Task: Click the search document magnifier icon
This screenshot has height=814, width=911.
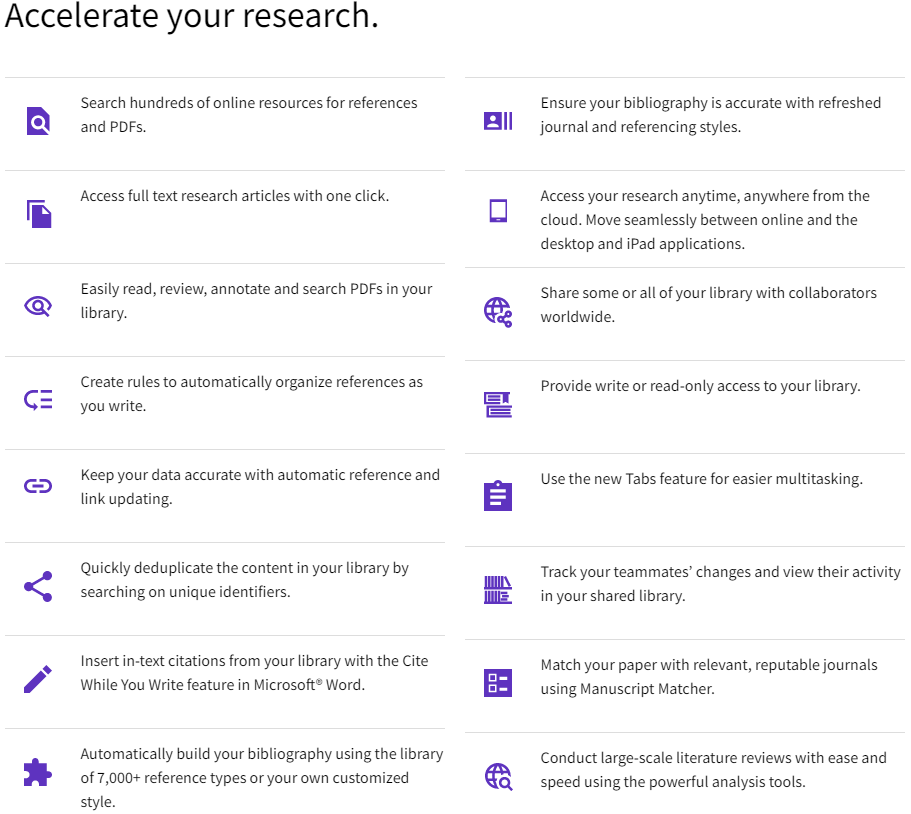Action: 38,121
